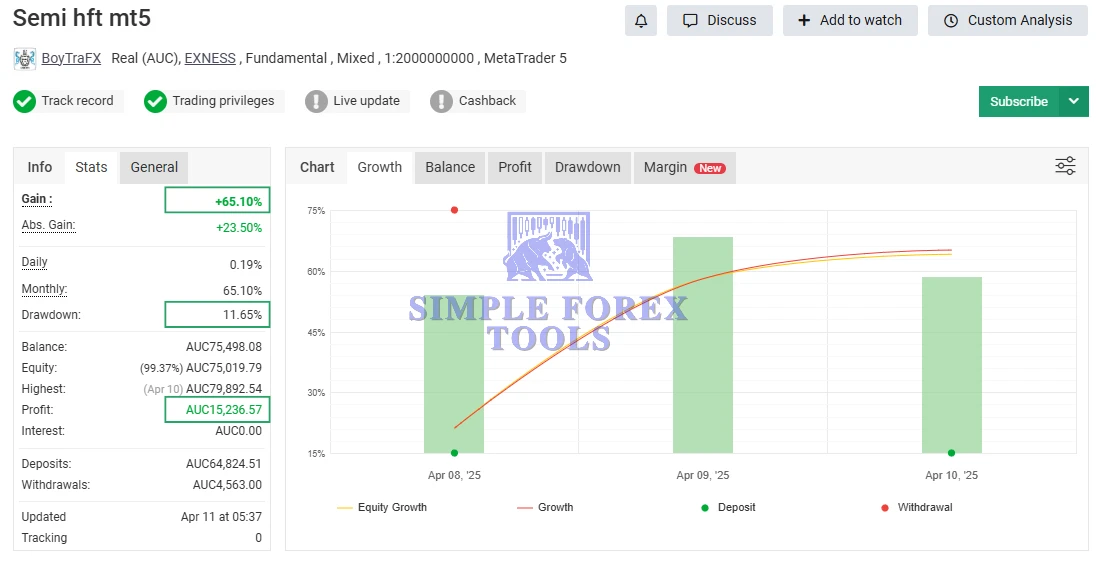The image size is (1096, 569).
Task: Switch to the General tab
Action: click(154, 167)
